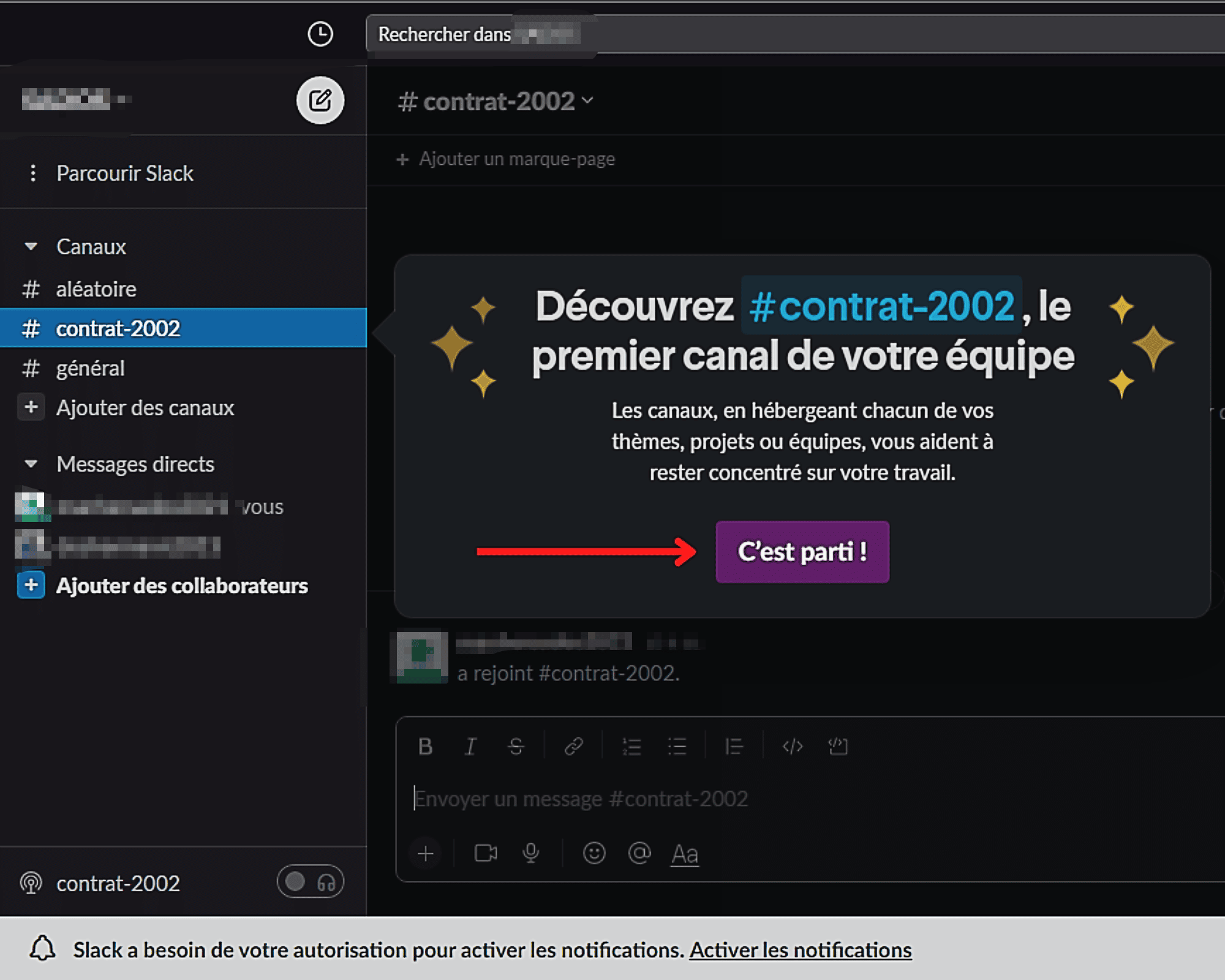Click the Activer les notifications link
This screenshot has height=980, width=1225.
coord(801,950)
